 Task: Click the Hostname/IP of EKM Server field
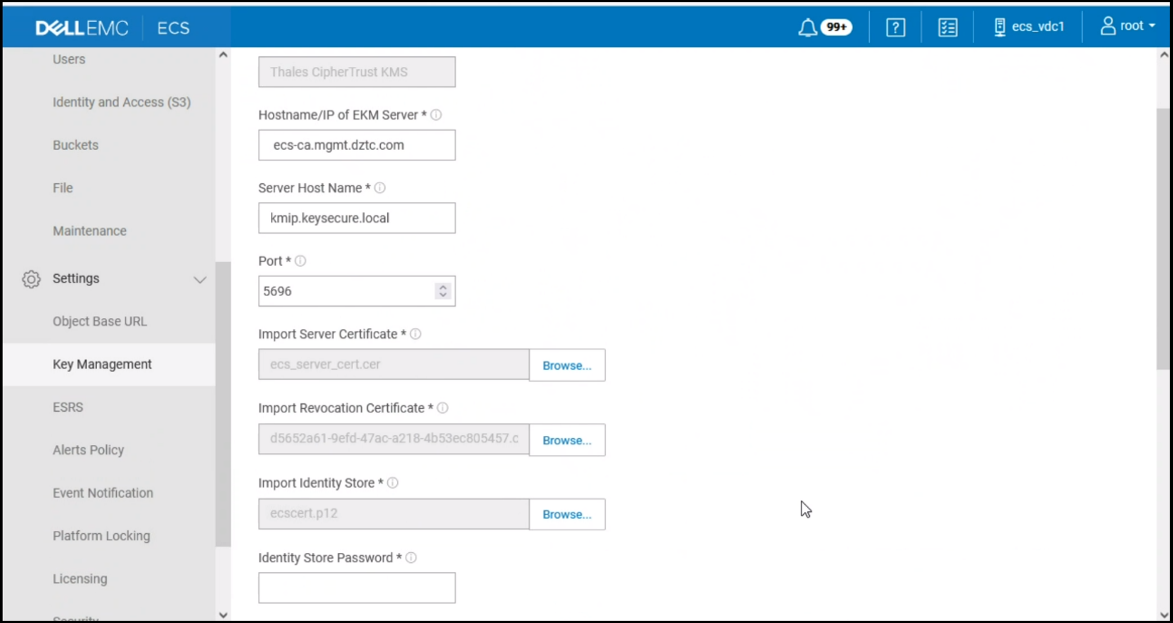click(x=357, y=145)
